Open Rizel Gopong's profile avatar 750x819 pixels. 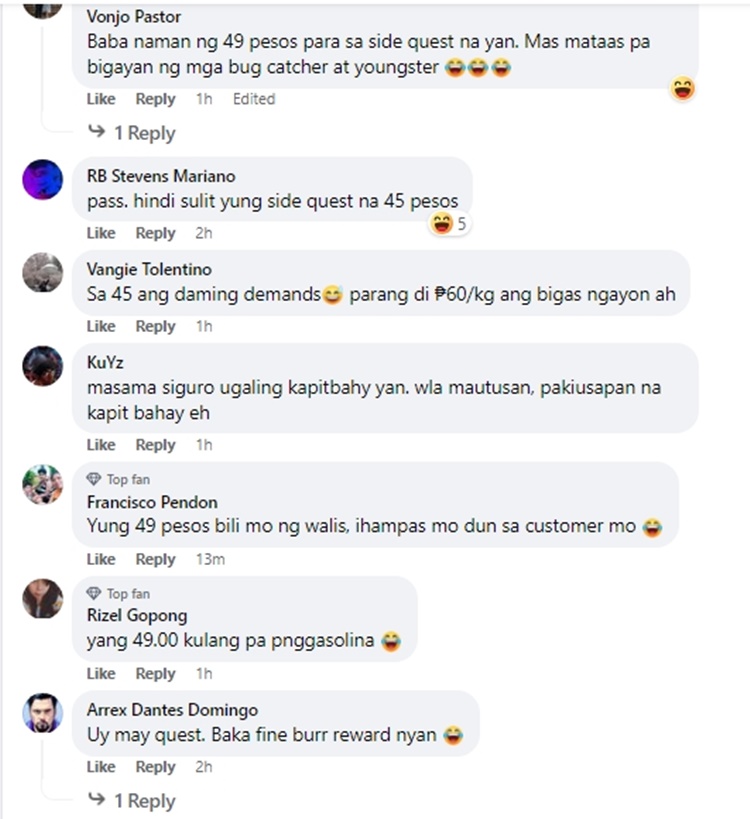[43, 599]
